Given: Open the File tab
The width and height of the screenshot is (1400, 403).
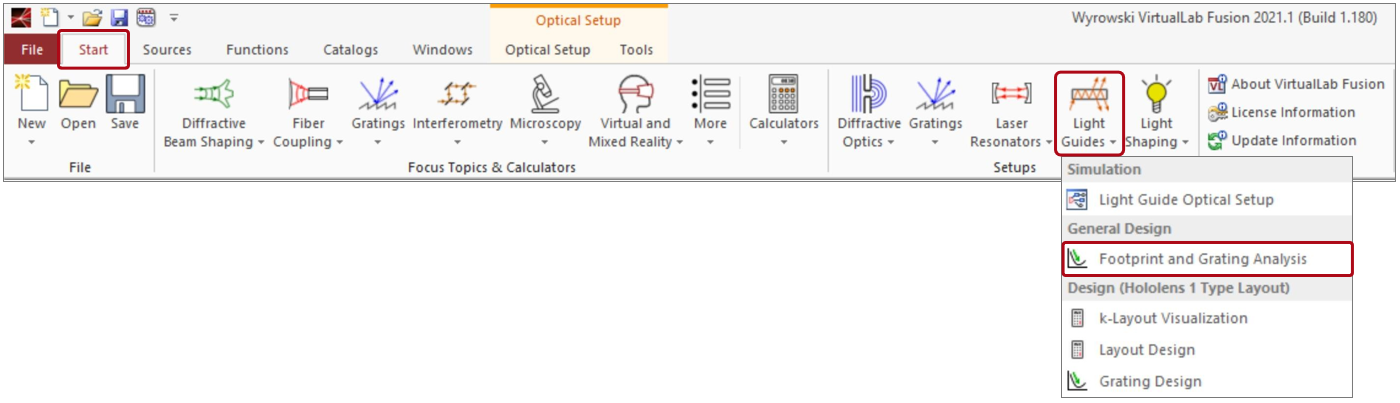Looking at the screenshot, I should tap(31, 50).
